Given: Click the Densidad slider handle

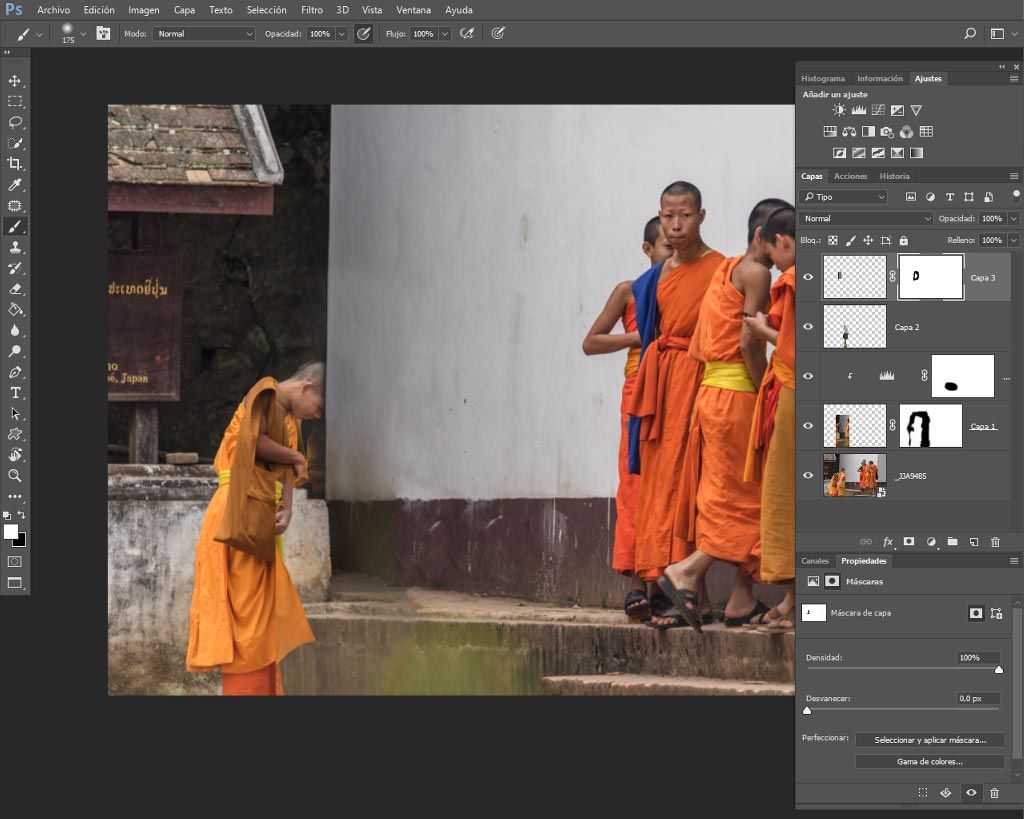Looking at the screenshot, I should [999, 669].
